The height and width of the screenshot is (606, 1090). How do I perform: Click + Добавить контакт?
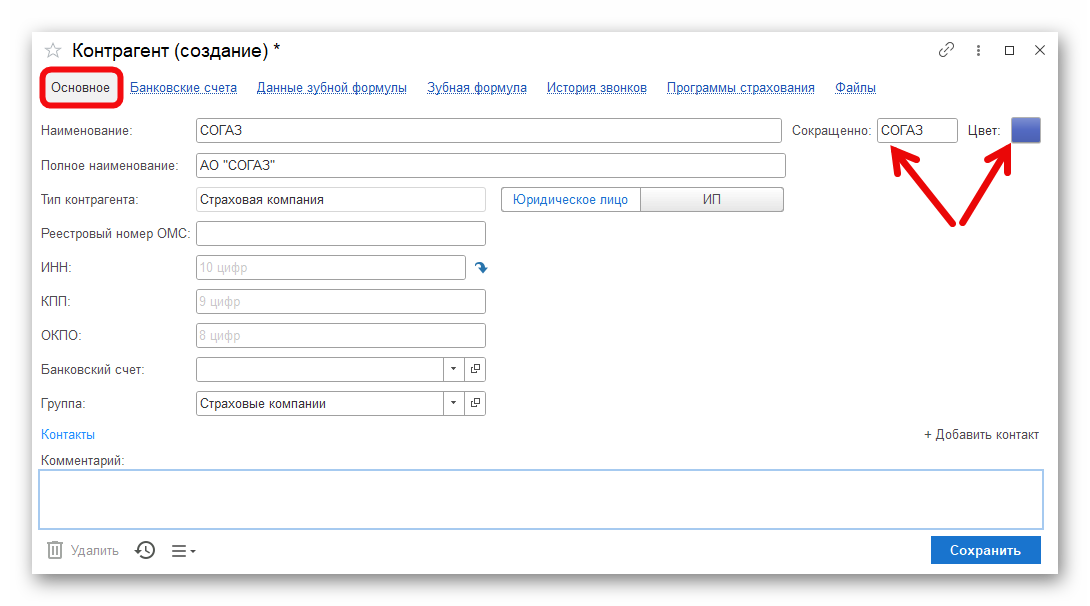[982, 434]
